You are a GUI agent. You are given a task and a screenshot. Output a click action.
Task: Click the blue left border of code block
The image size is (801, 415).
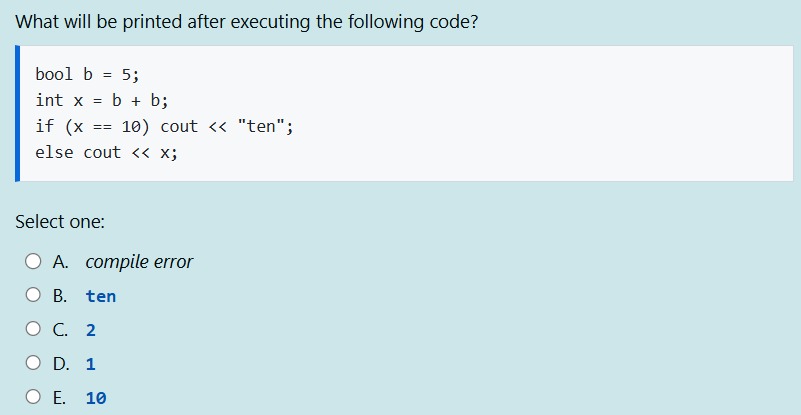click(x=17, y=113)
